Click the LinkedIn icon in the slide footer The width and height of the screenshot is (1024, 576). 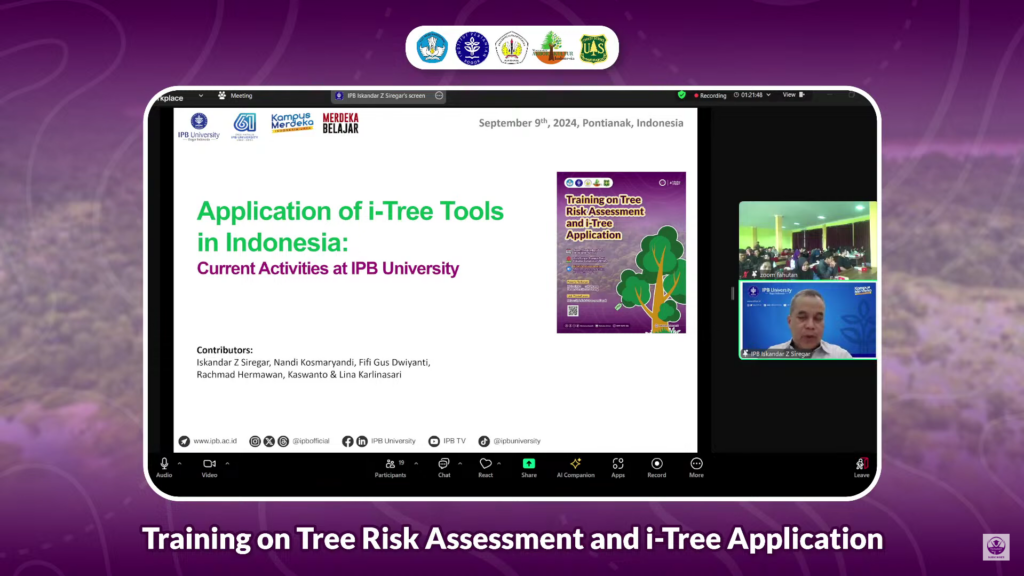click(x=362, y=441)
